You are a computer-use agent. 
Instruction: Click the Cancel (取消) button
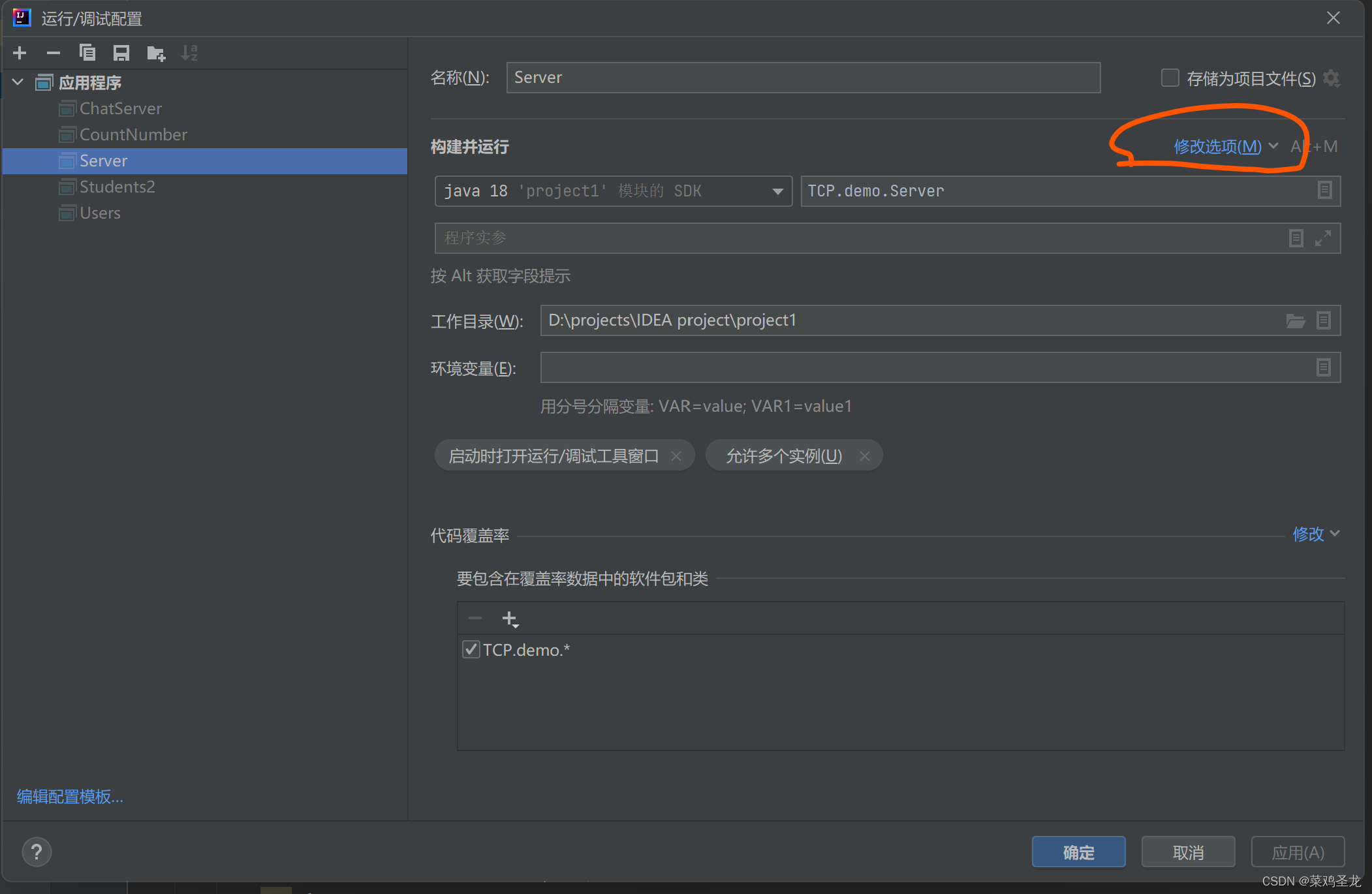1188,852
